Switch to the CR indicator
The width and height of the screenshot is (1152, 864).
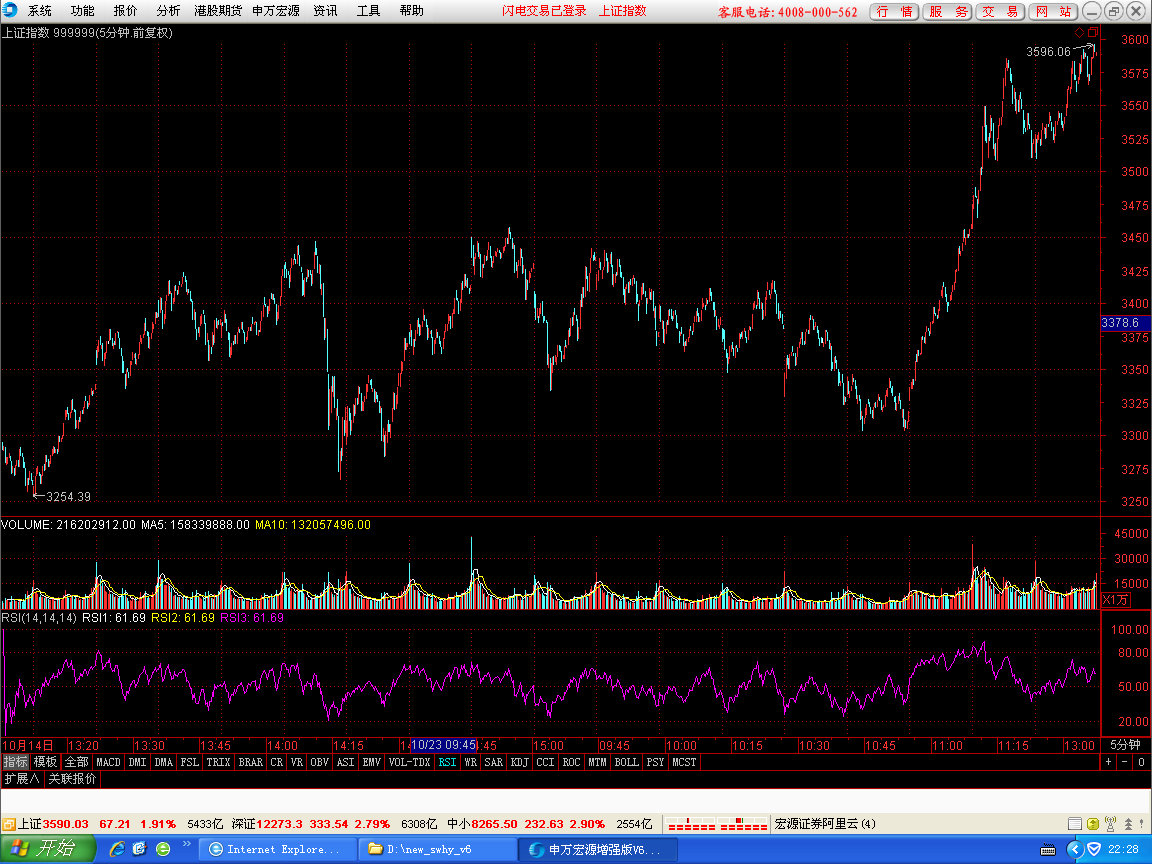[276, 762]
